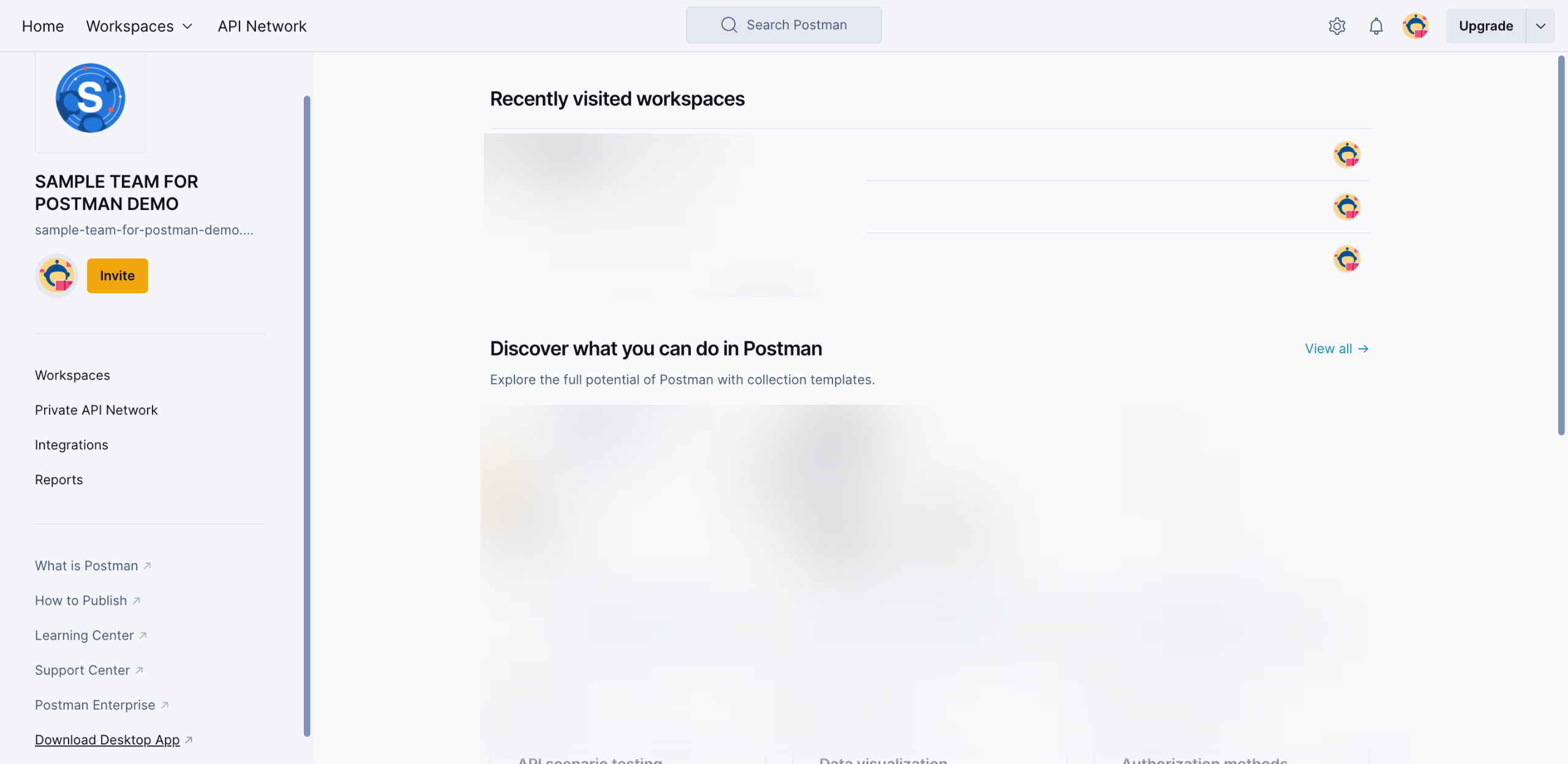The image size is (1568, 764).
Task: Open API Network in top navigation
Action: [x=262, y=26]
